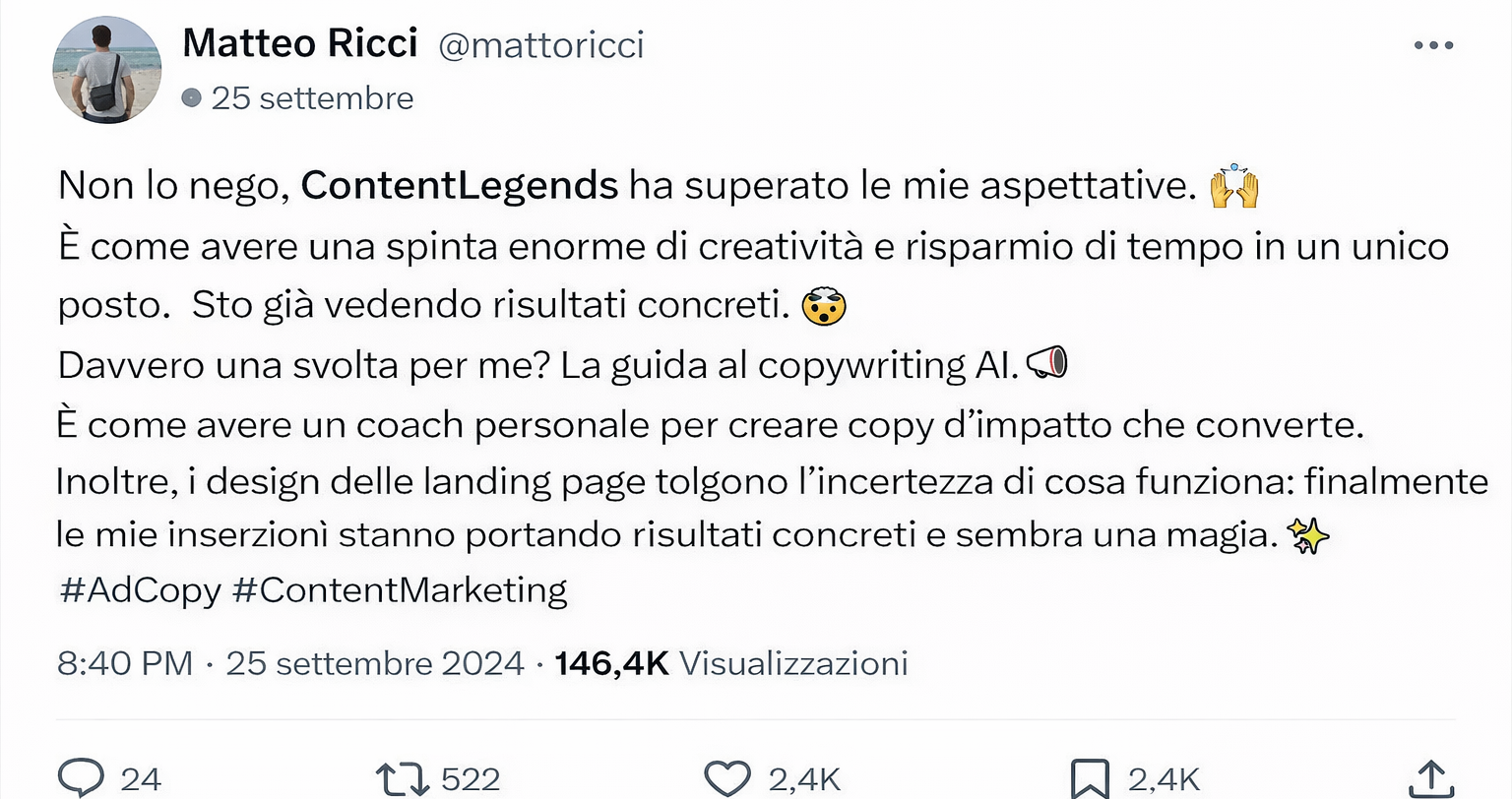Screen dimensions: 1512x799
Task: Open the #ContentMarketing hashtag
Action: coord(400,589)
